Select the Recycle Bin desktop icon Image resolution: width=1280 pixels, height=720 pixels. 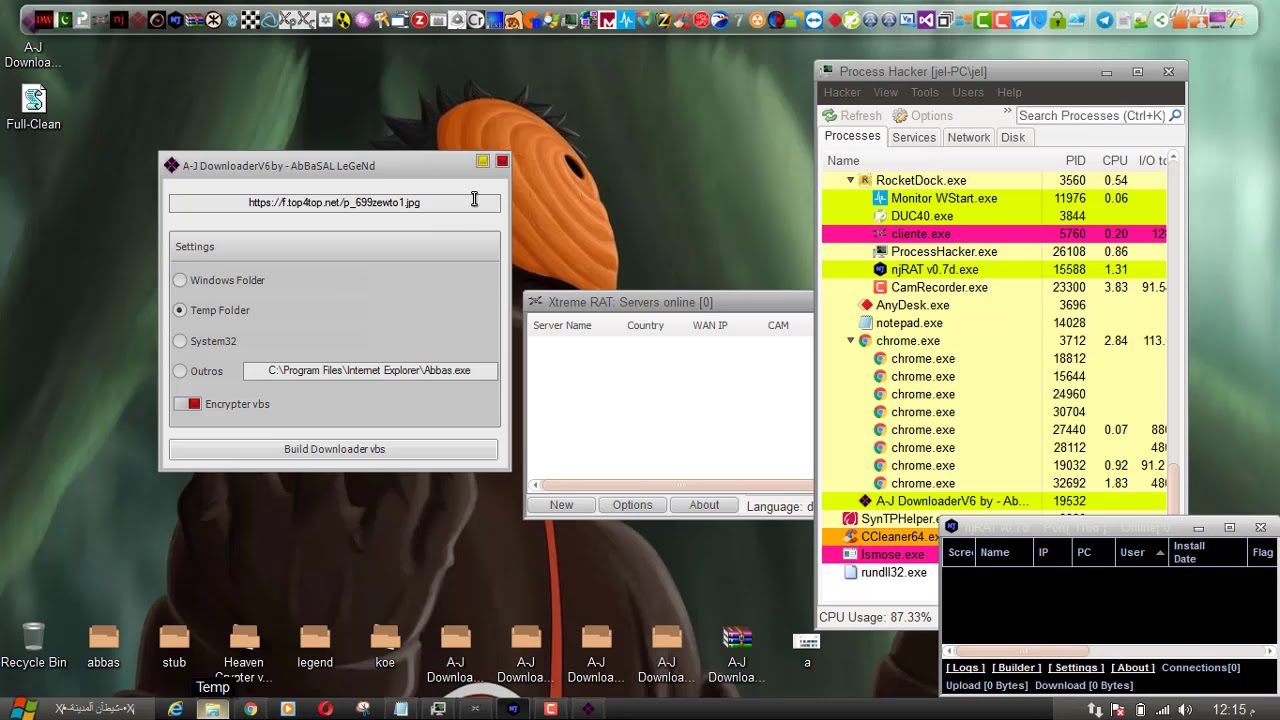(33, 645)
